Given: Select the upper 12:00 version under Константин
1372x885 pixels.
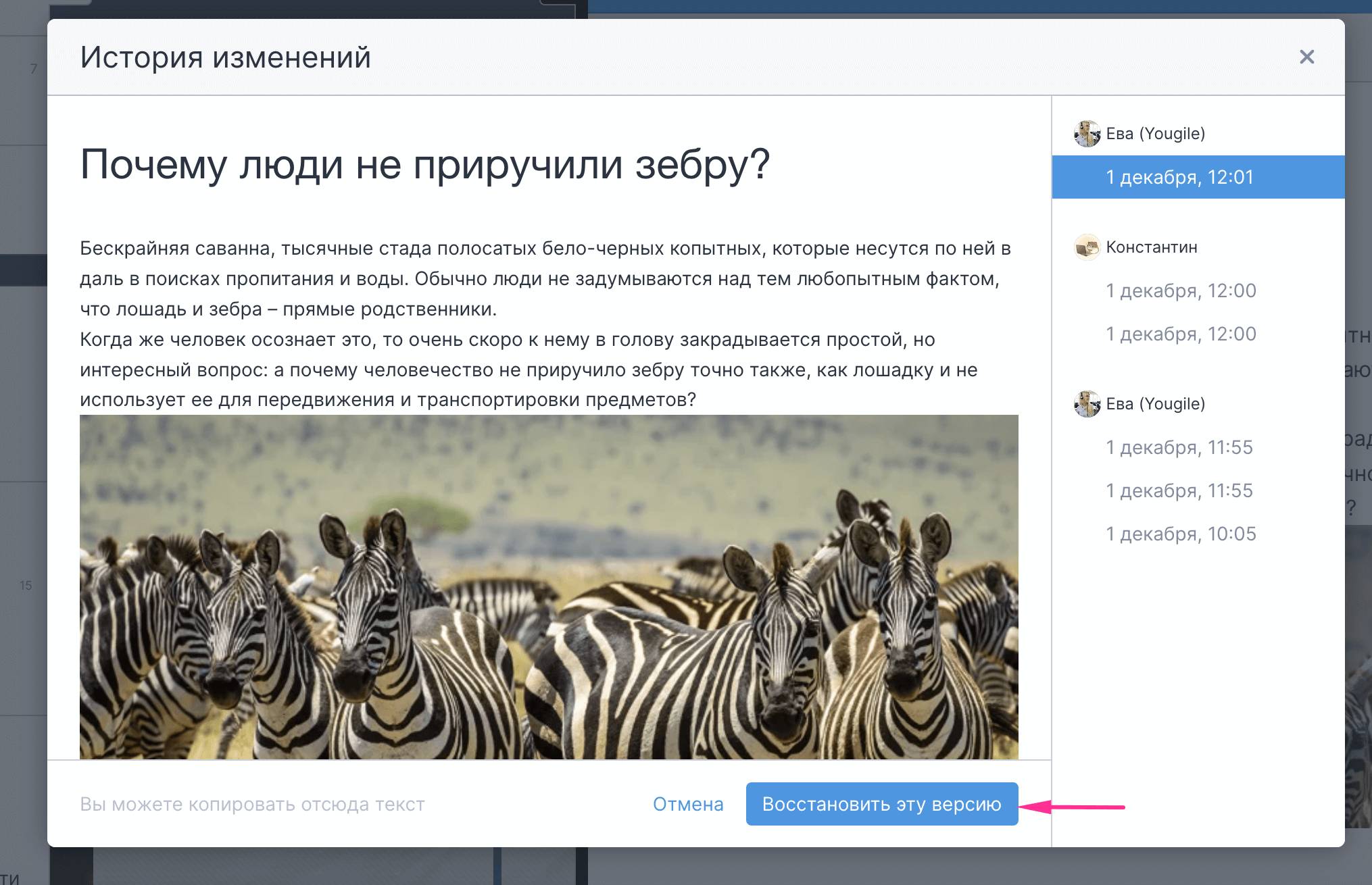Looking at the screenshot, I should point(1181,290).
